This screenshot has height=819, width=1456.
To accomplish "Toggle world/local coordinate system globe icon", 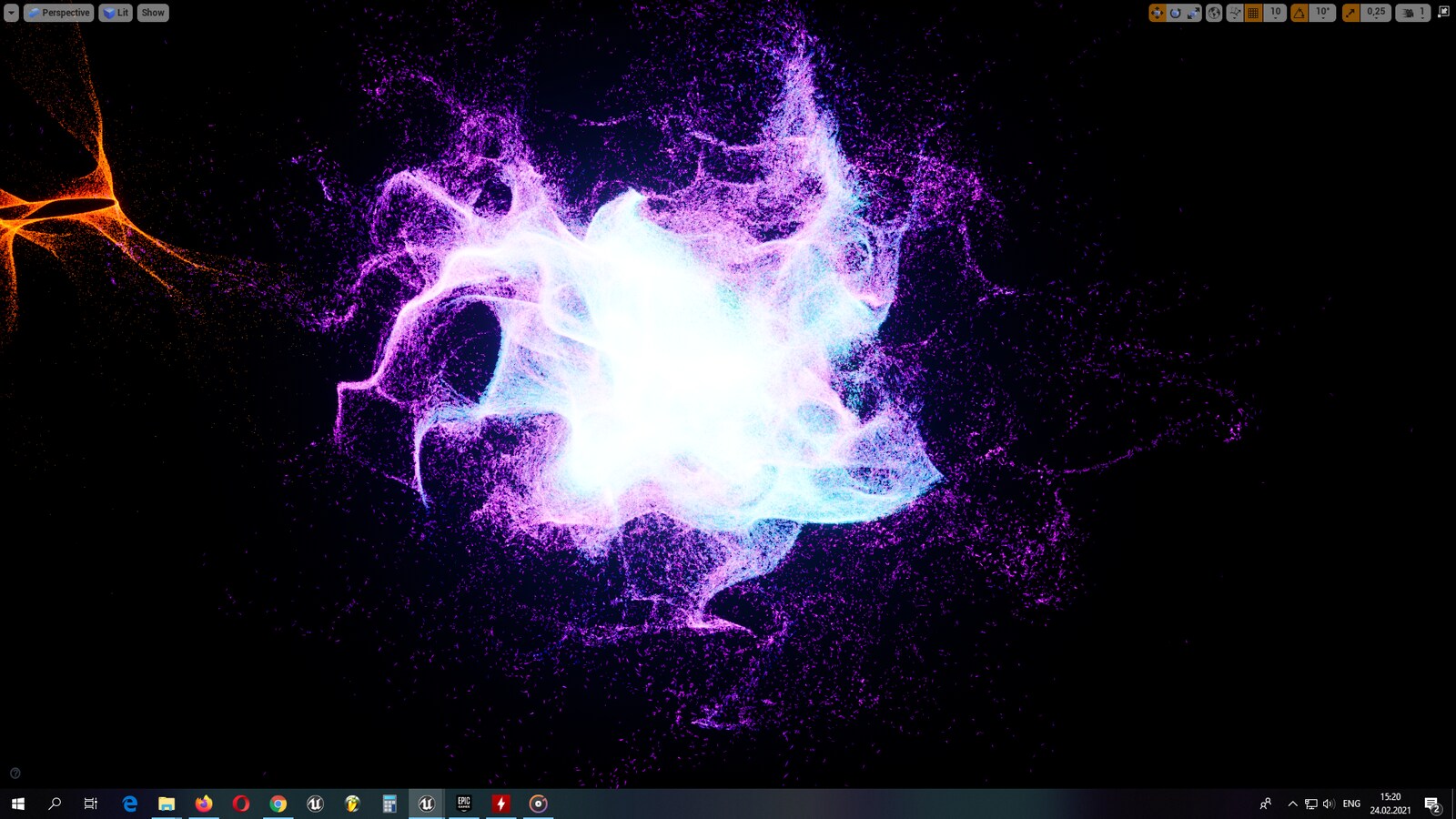I will pos(1214,13).
